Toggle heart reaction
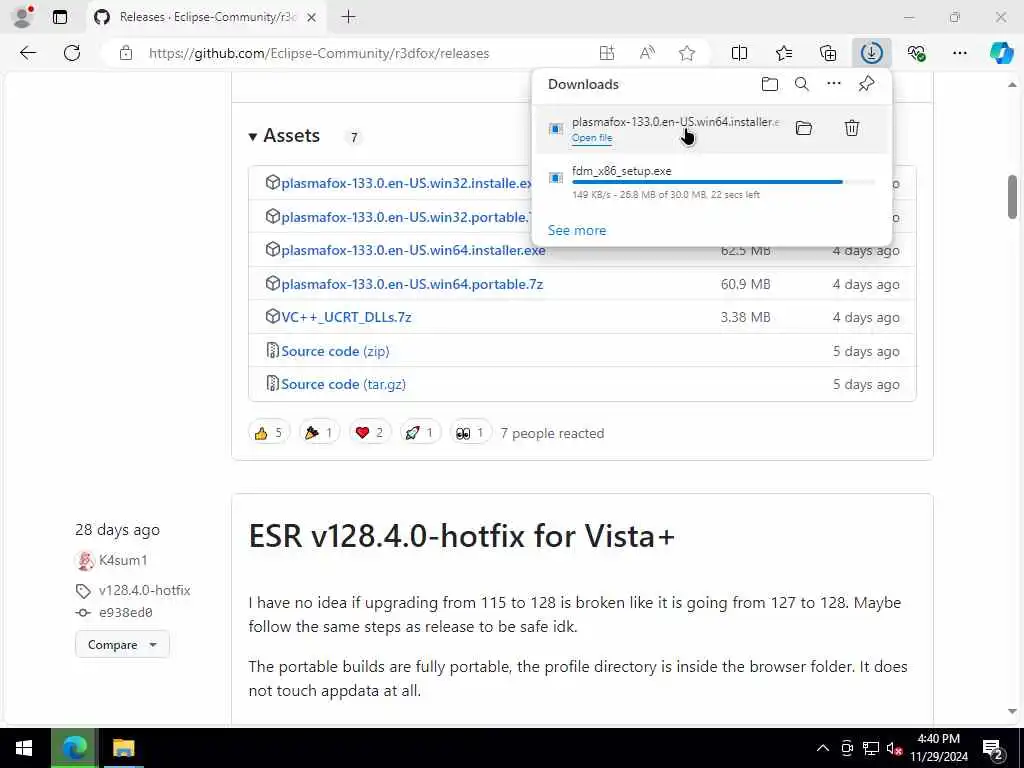This screenshot has height=768, width=1024. click(369, 432)
